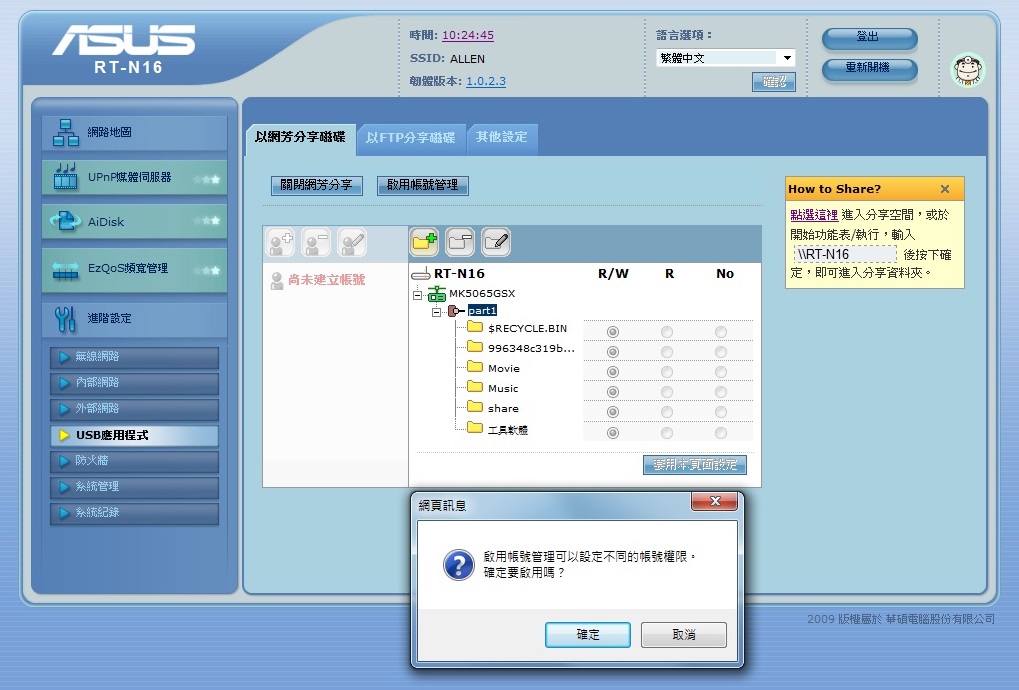Click the 登出 logout button
The image size is (1019, 690).
(x=870, y=38)
